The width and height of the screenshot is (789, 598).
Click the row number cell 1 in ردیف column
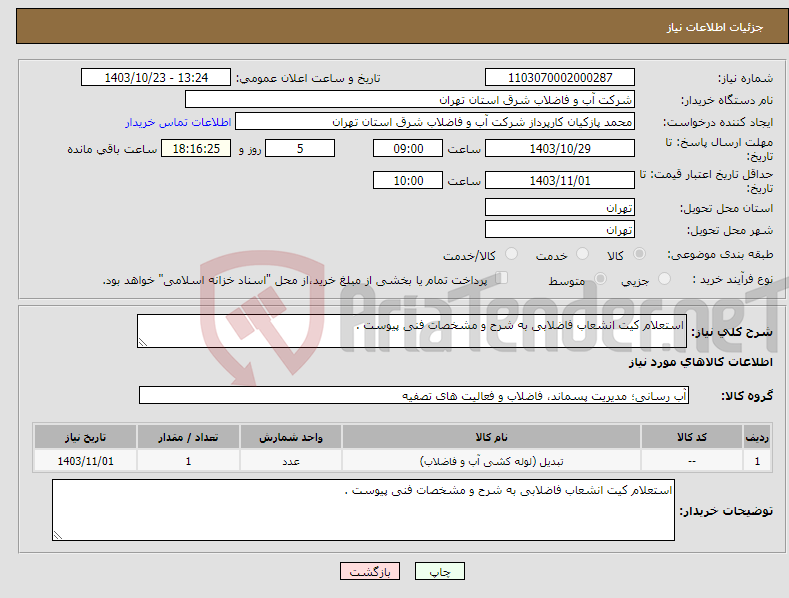click(757, 461)
